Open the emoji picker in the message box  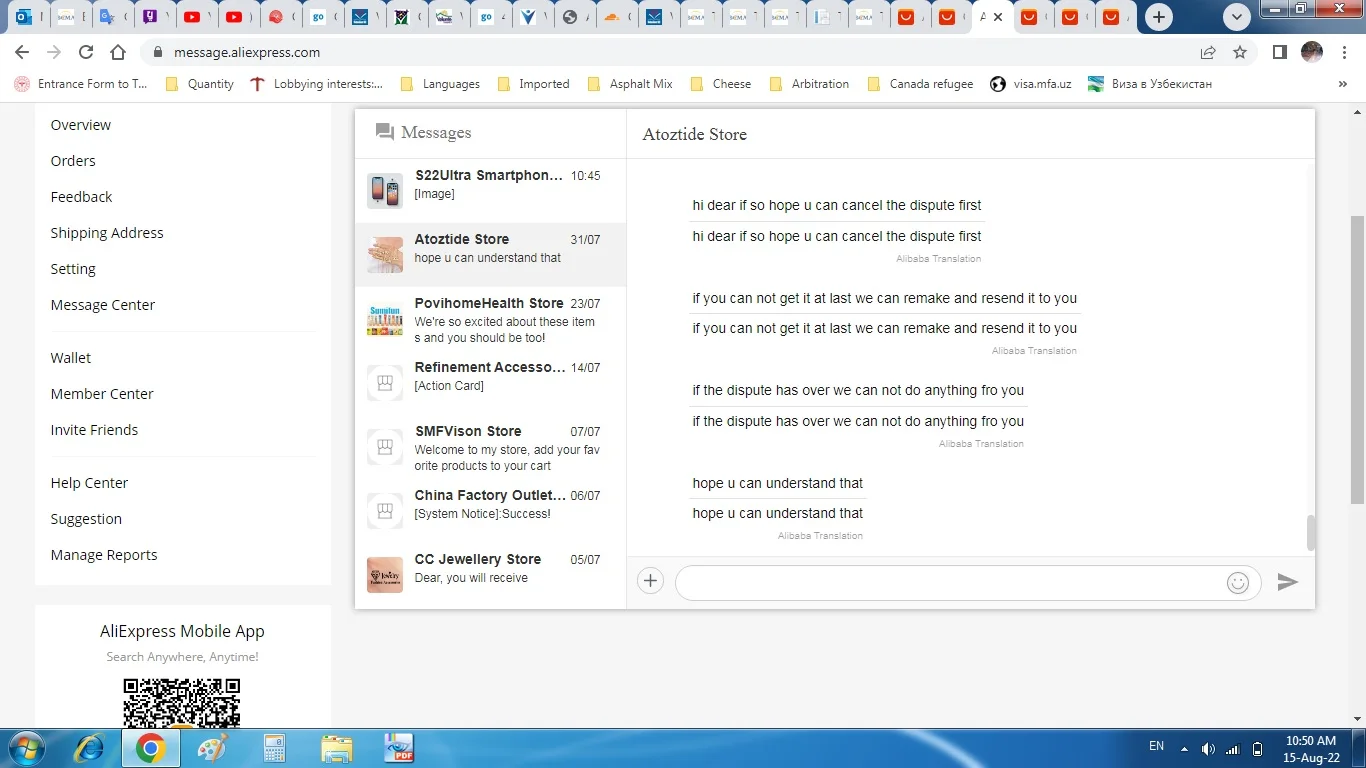1238,583
